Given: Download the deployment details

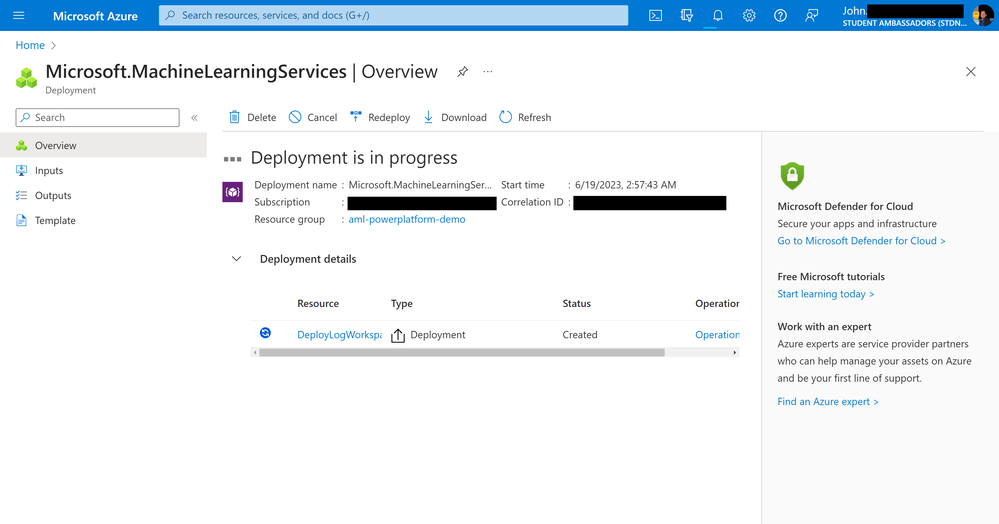Looking at the screenshot, I should pyautogui.click(x=455, y=117).
